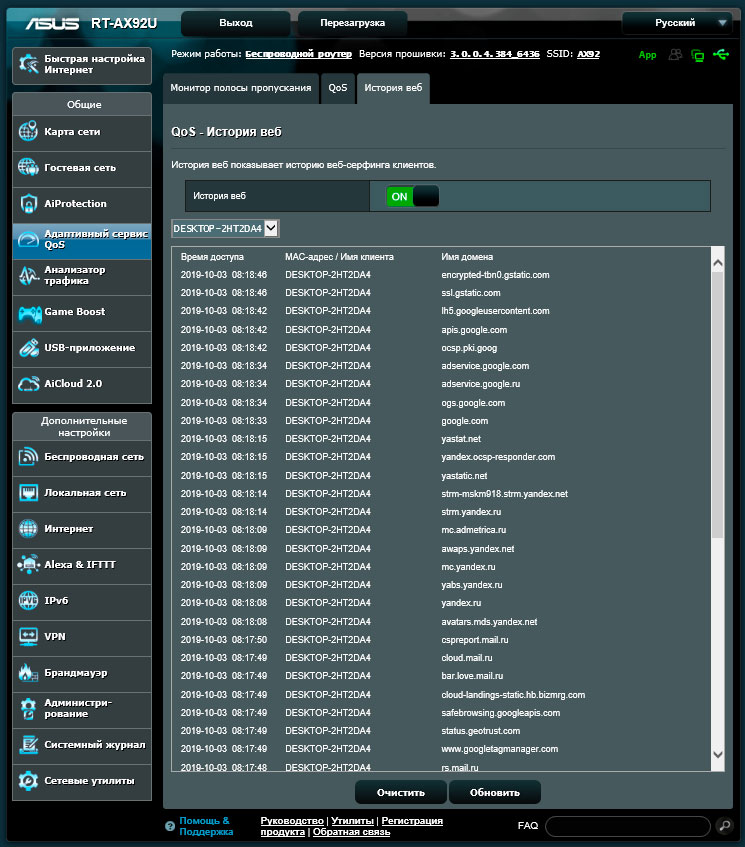Image resolution: width=745 pixels, height=847 pixels.
Task: Click the VPN monitor icon
Action: click(28, 636)
